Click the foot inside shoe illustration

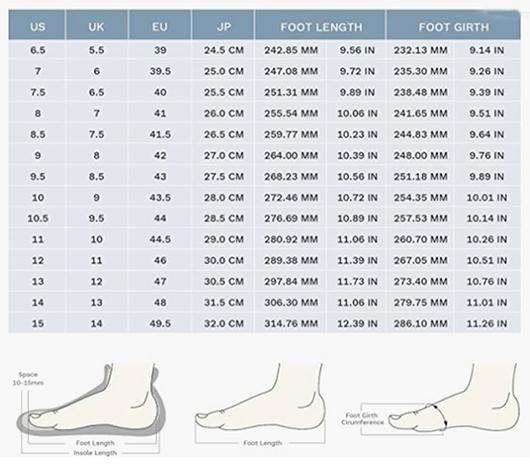[91, 400]
